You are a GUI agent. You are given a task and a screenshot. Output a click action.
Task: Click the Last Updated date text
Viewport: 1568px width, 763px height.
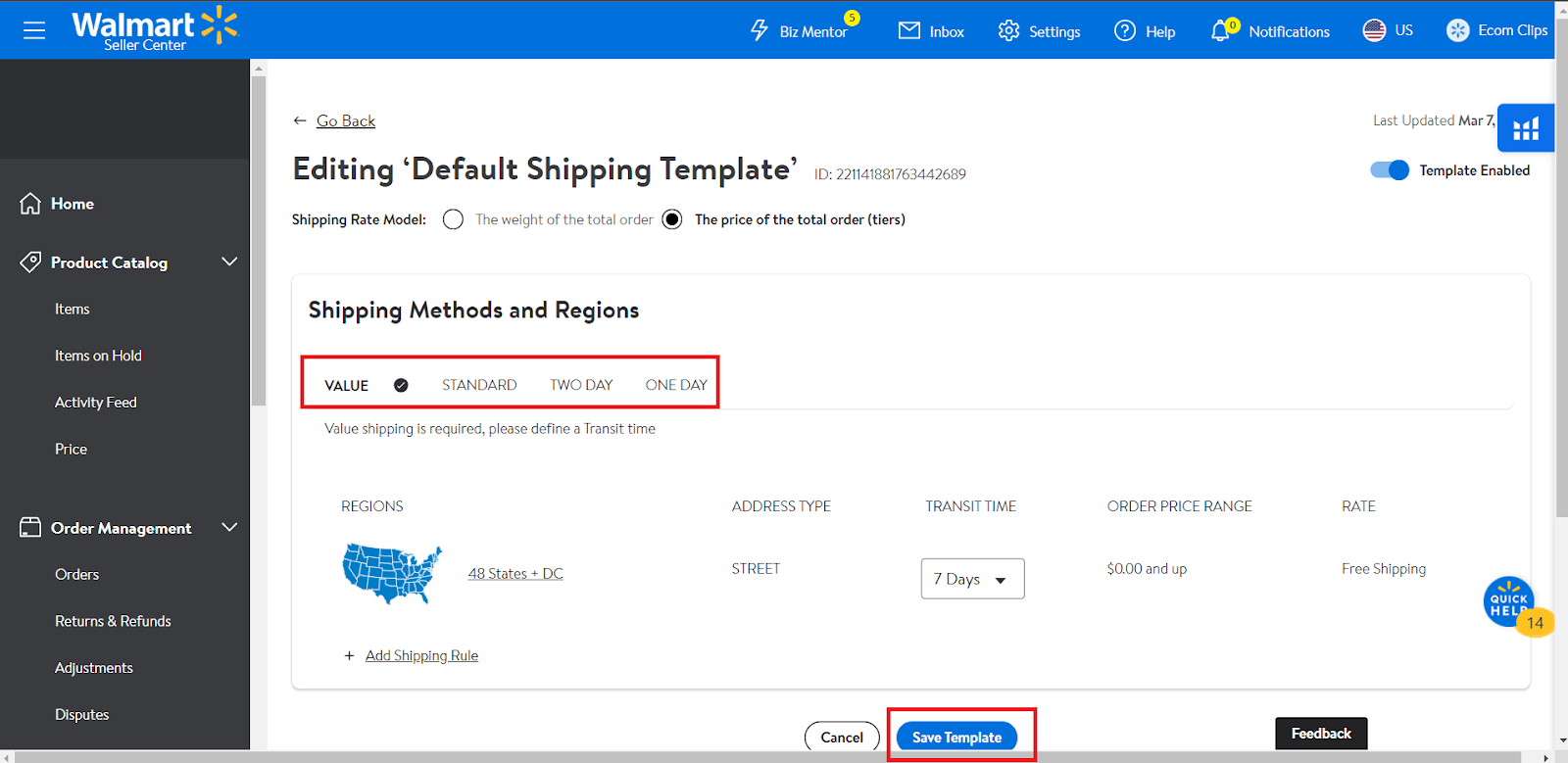[x=1434, y=120]
